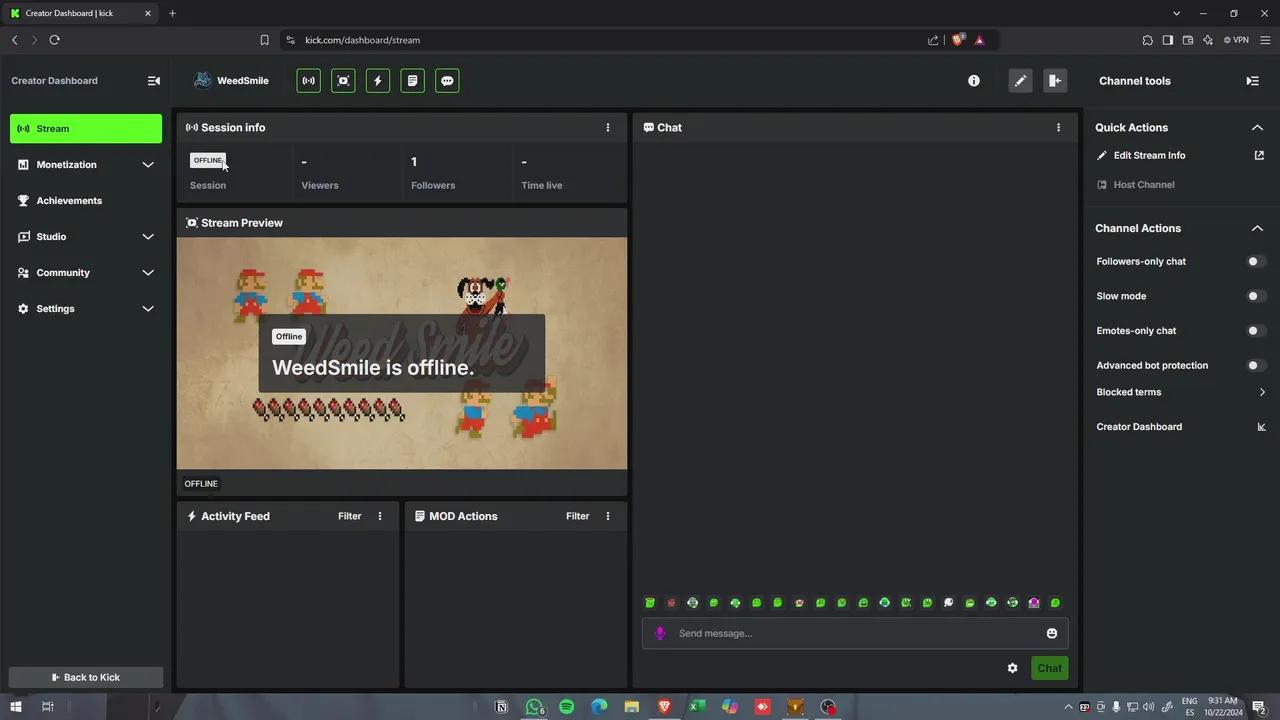Open MOD Actions Filter

point(577,516)
